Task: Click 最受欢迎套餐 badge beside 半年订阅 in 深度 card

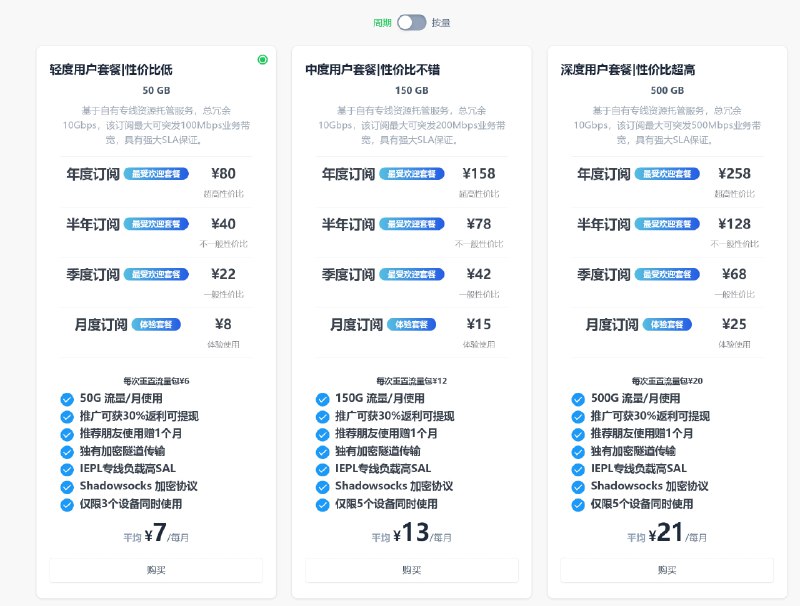Action: [665, 224]
